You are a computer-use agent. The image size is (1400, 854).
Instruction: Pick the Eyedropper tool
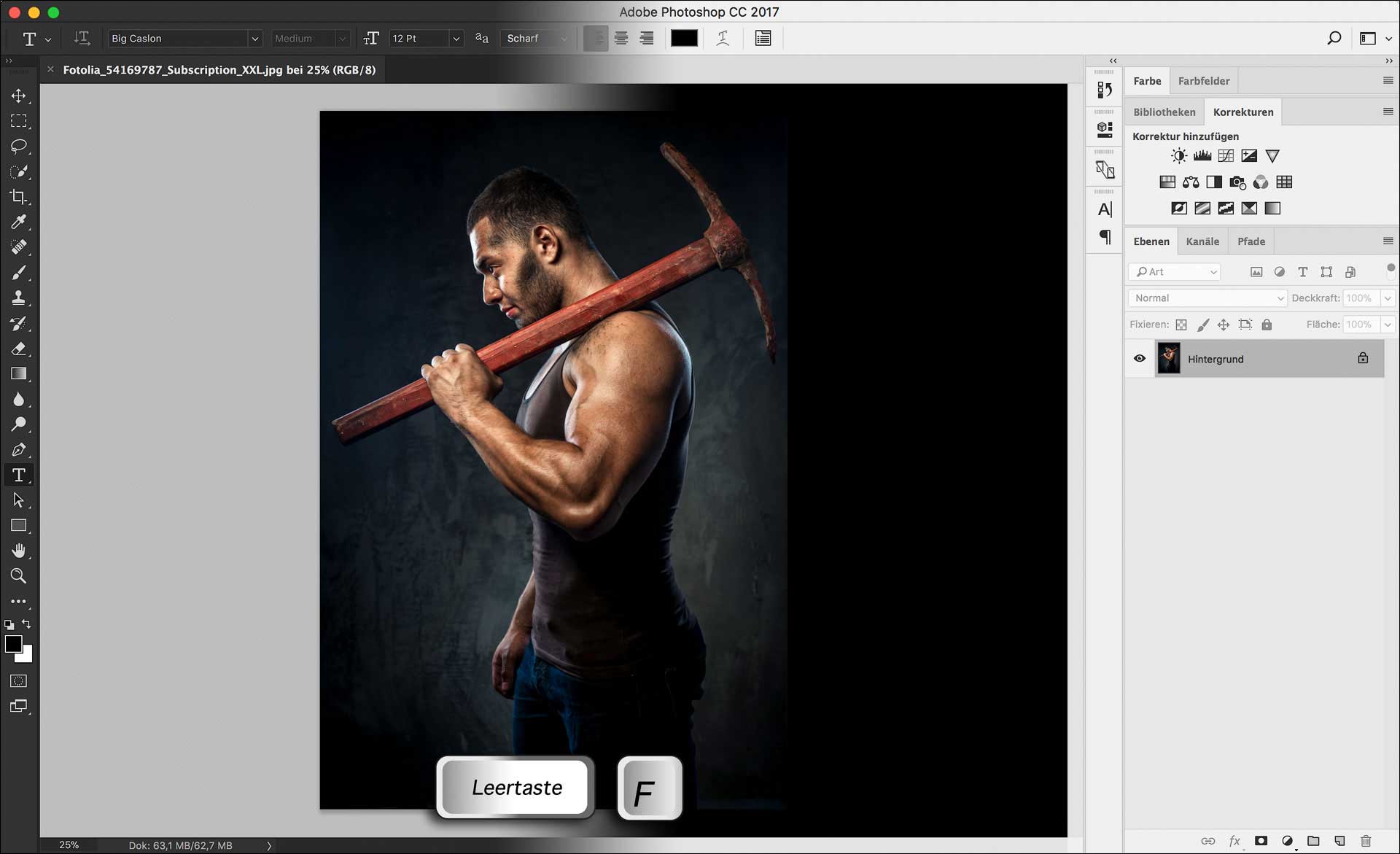click(19, 222)
